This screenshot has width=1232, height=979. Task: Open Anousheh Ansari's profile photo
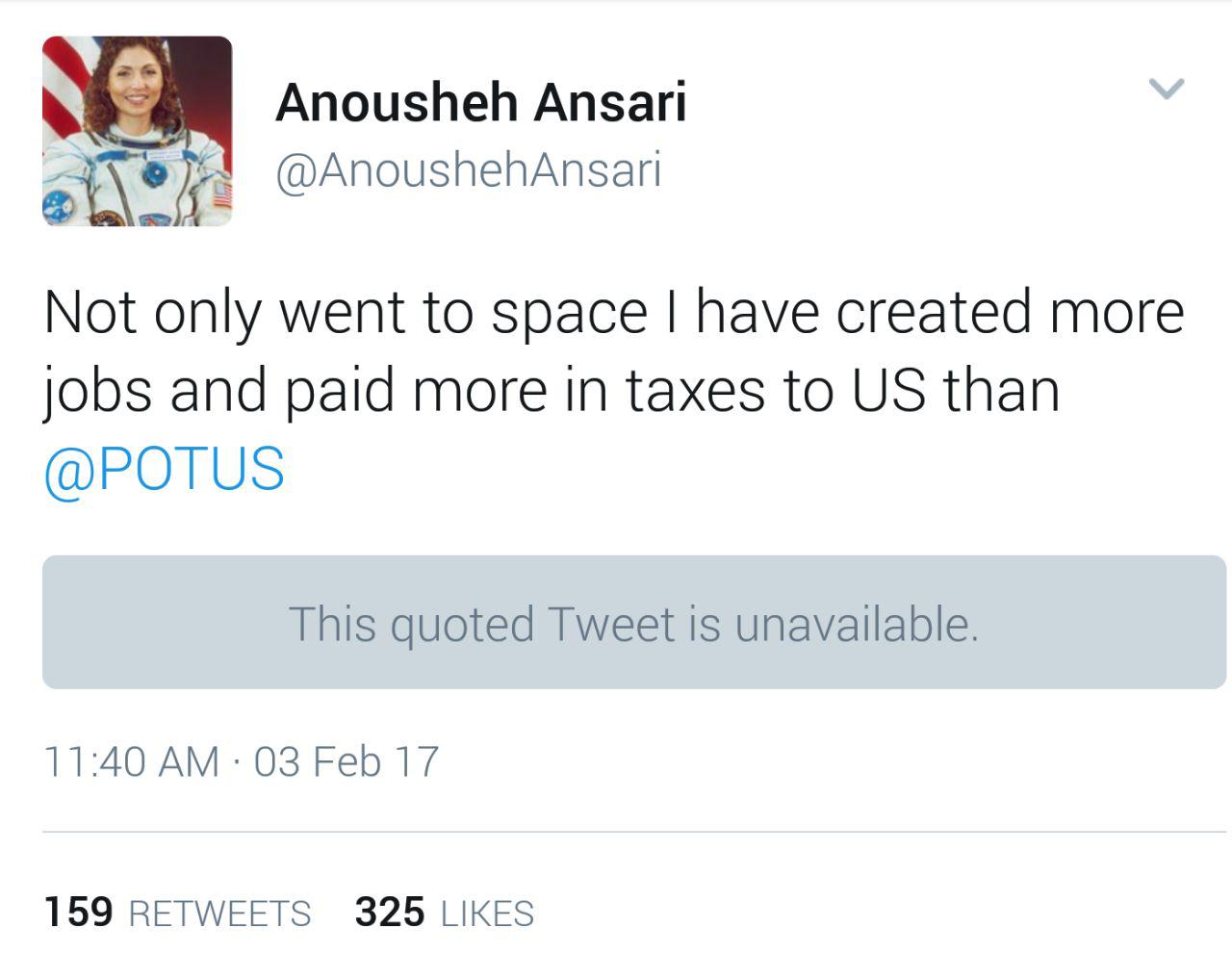138,131
